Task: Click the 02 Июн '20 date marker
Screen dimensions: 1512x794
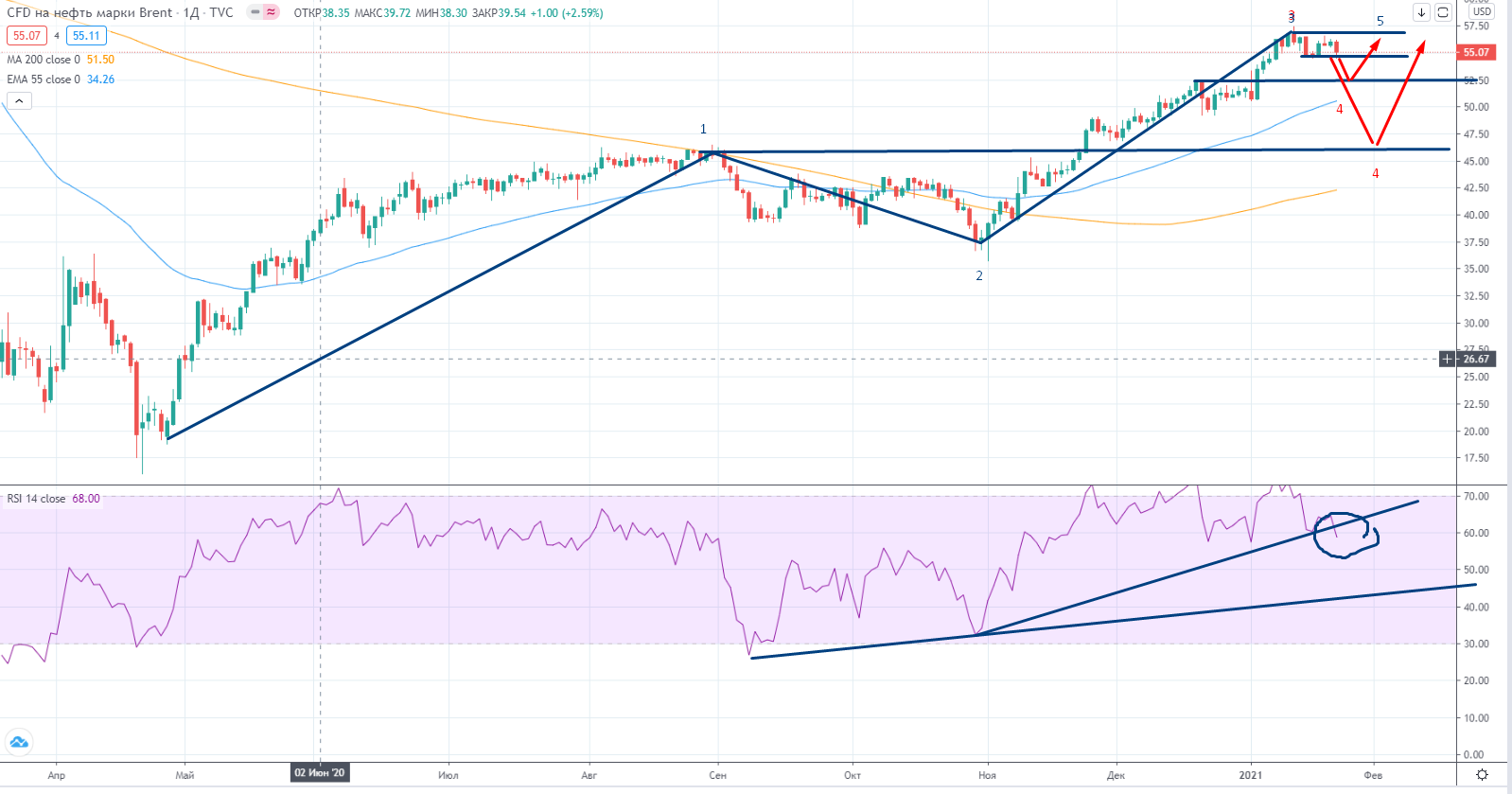Action: 320,773
